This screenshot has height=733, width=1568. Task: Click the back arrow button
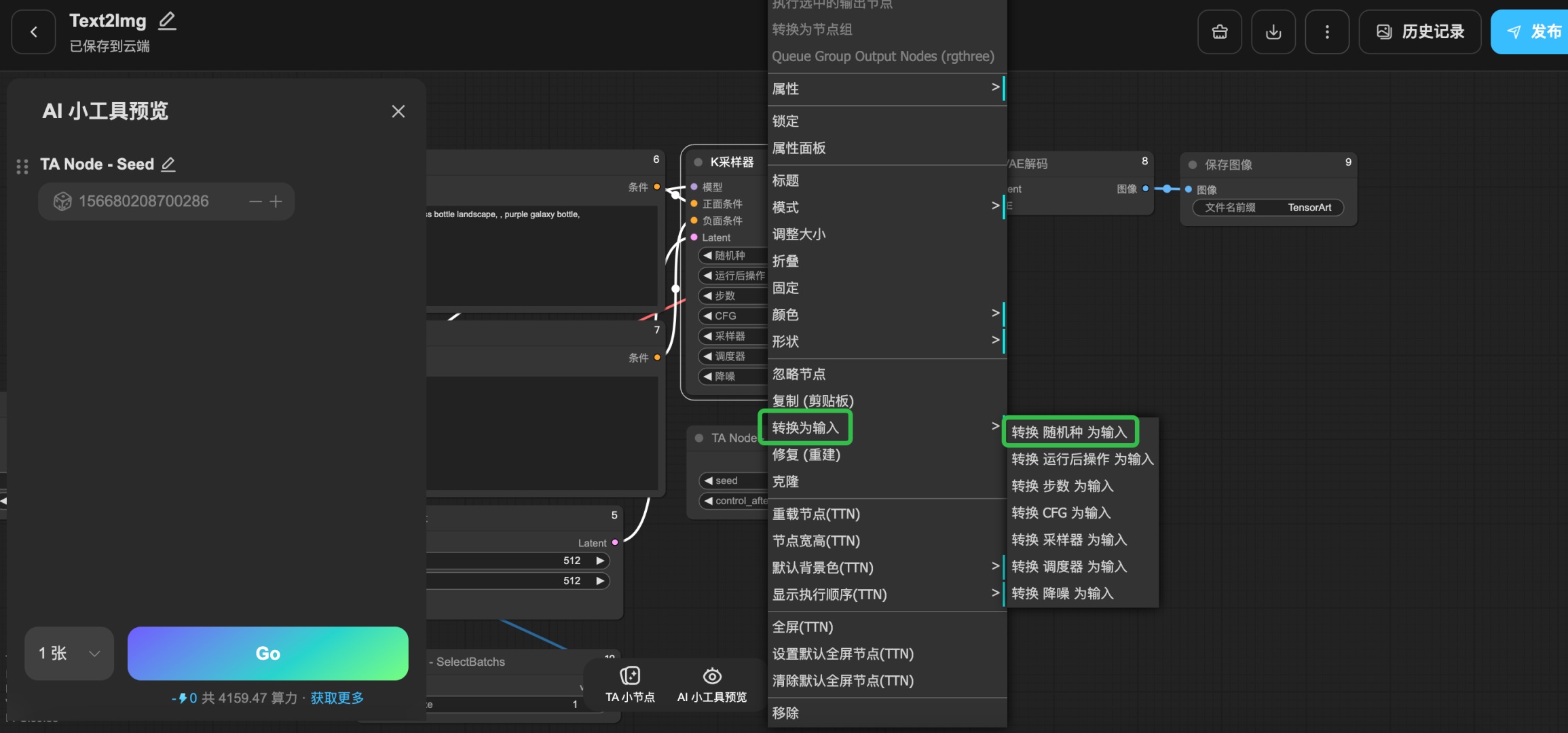pyautogui.click(x=33, y=32)
